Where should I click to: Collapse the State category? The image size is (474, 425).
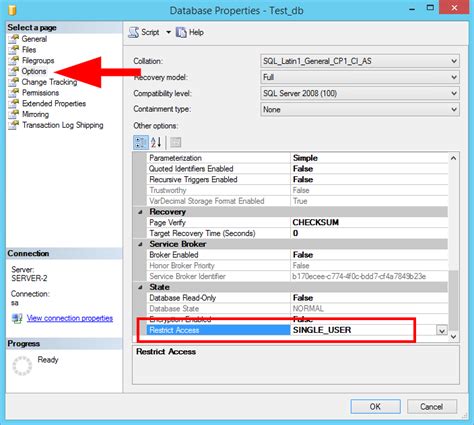click(140, 287)
